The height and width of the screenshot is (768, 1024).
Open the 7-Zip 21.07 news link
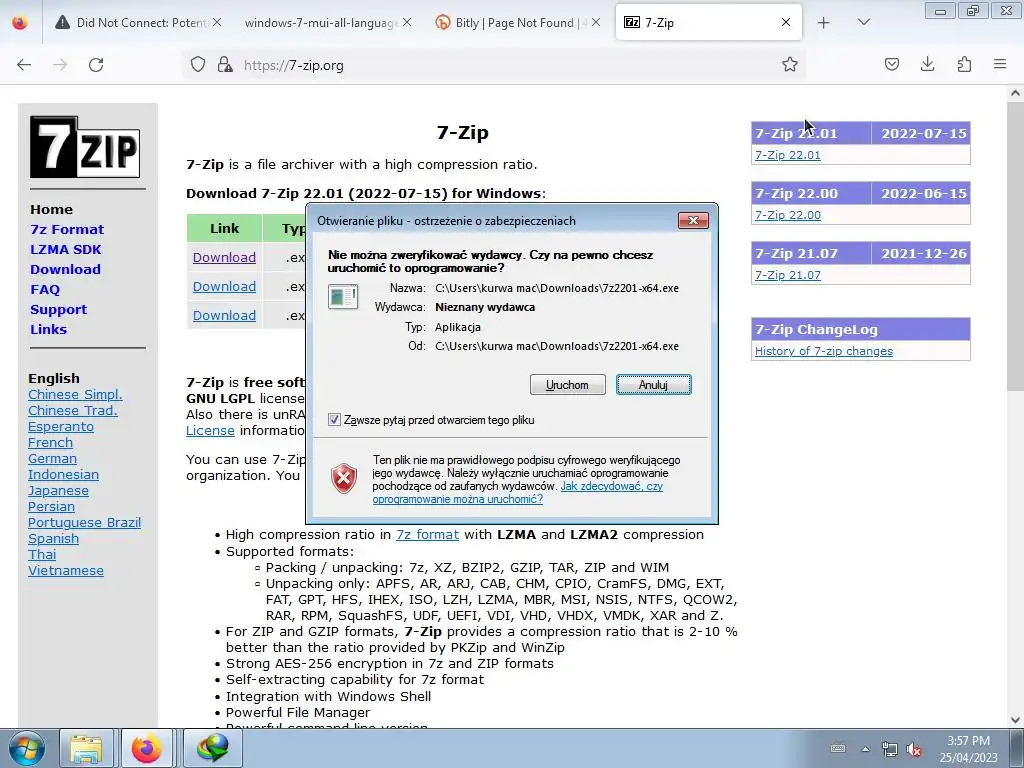pos(788,275)
